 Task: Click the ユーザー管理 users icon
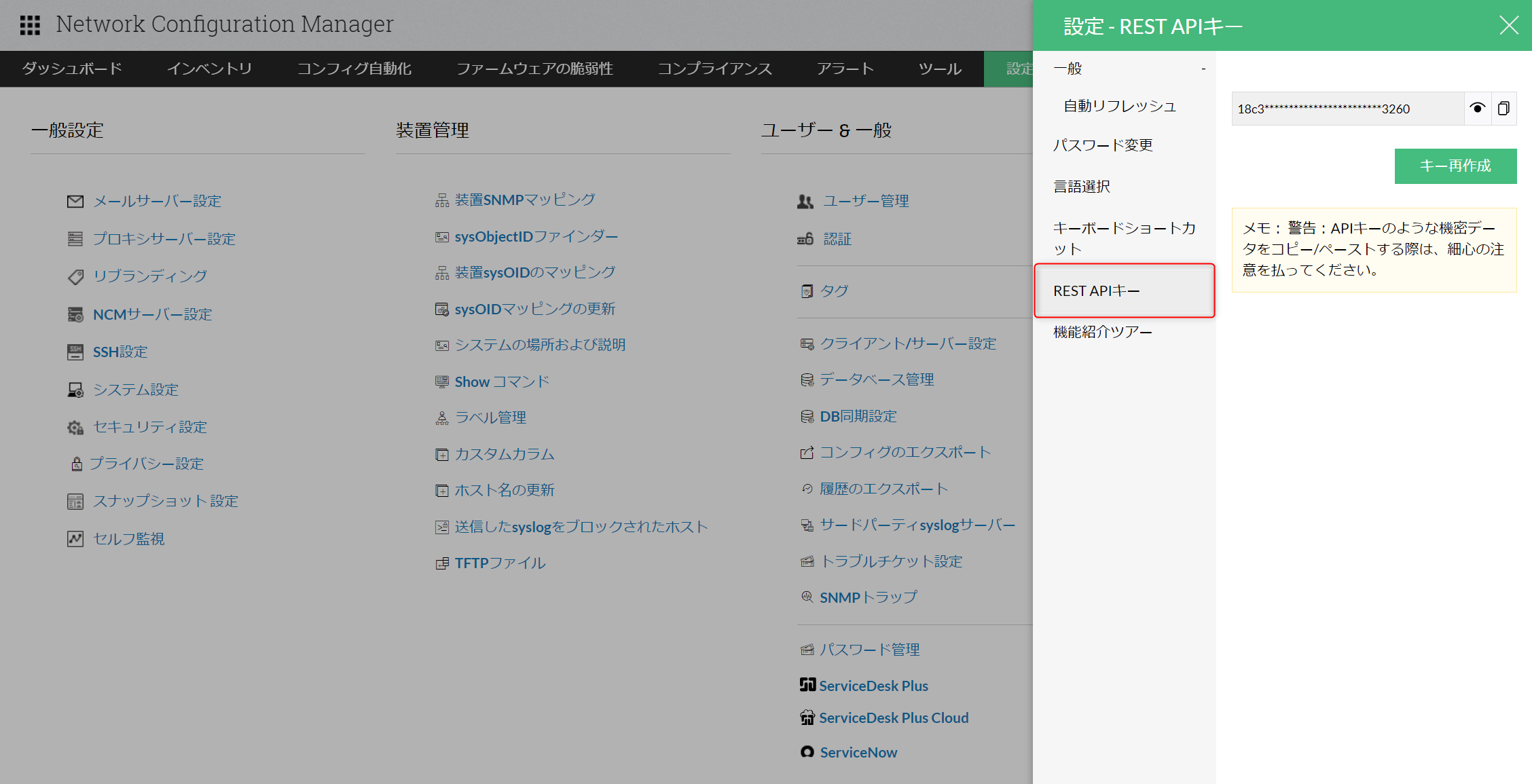805,202
